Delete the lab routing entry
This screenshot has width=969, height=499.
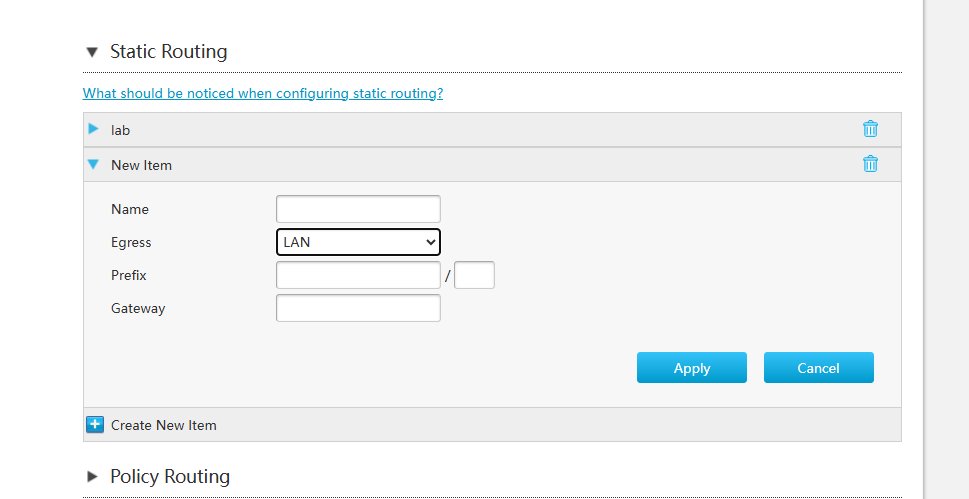pos(870,129)
